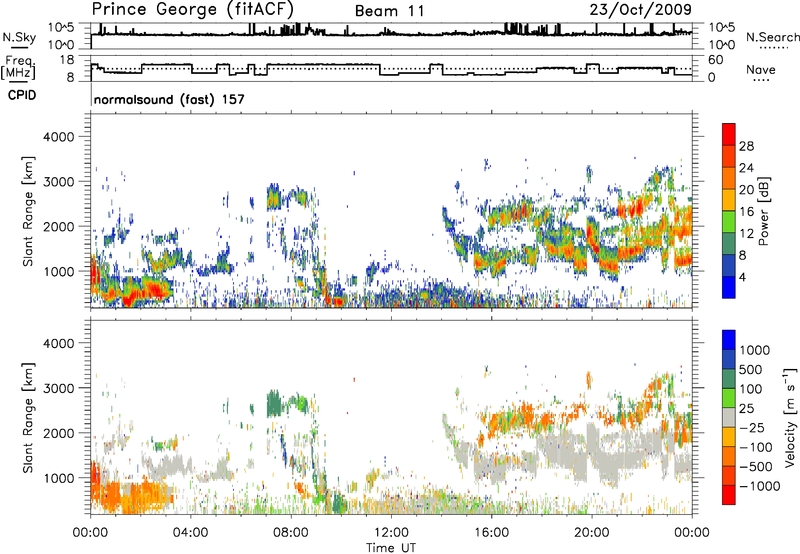Click the 'N.Sky' legend label
The height and width of the screenshot is (554, 800).
(19, 37)
